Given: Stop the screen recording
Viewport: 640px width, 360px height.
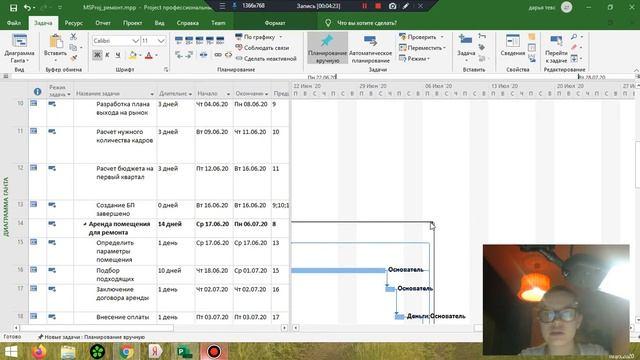Looking at the screenshot, I should pyautogui.click(x=378, y=6).
